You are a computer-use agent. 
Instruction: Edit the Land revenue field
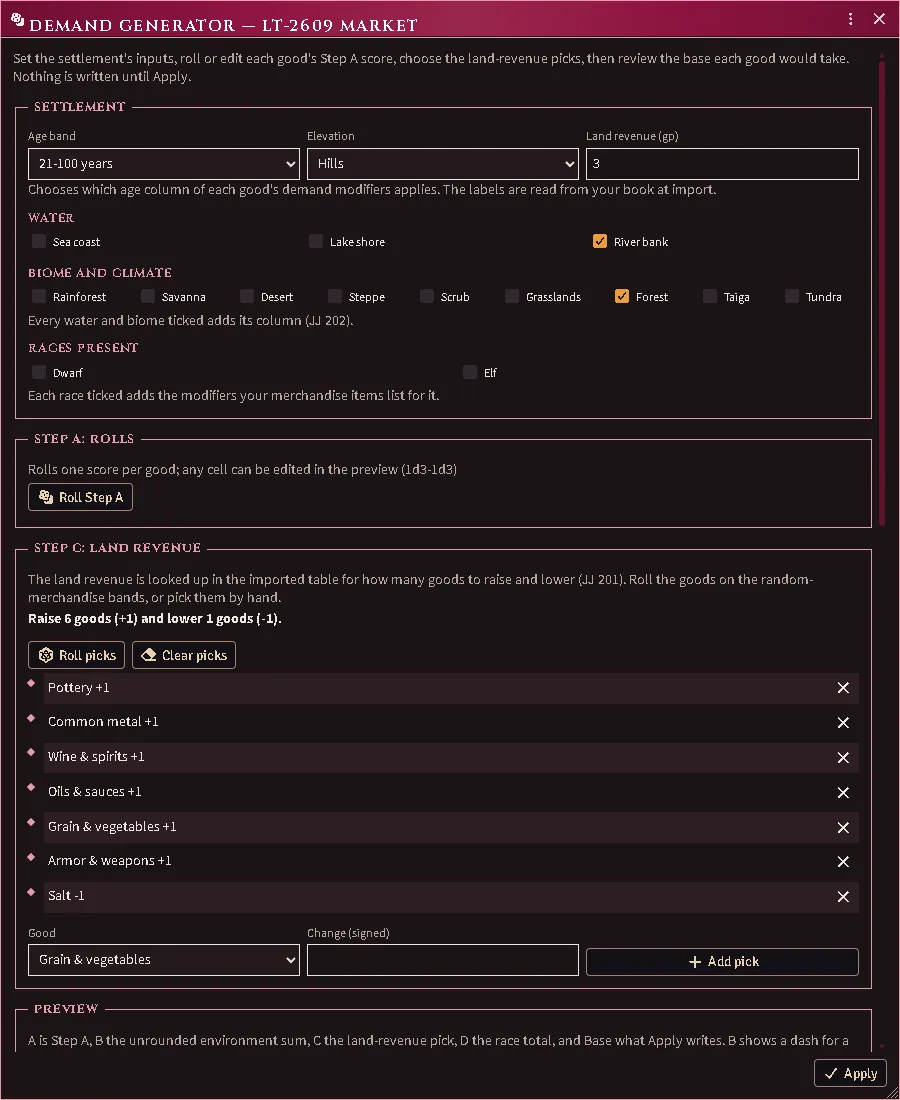(722, 163)
